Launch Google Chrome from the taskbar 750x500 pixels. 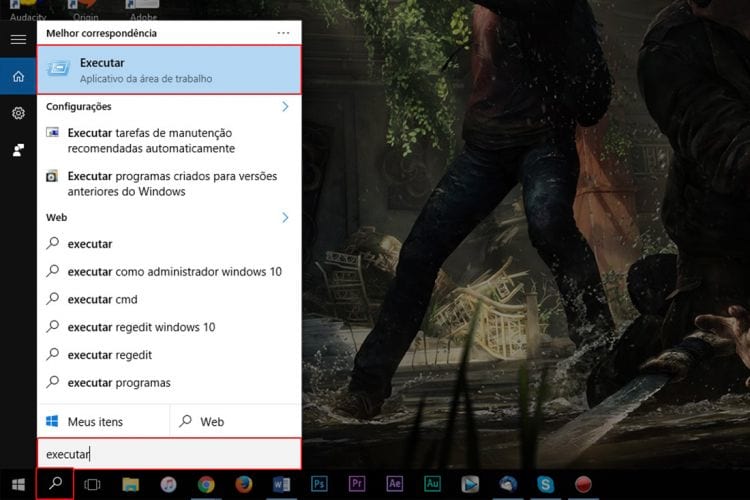[x=206, y=485]
